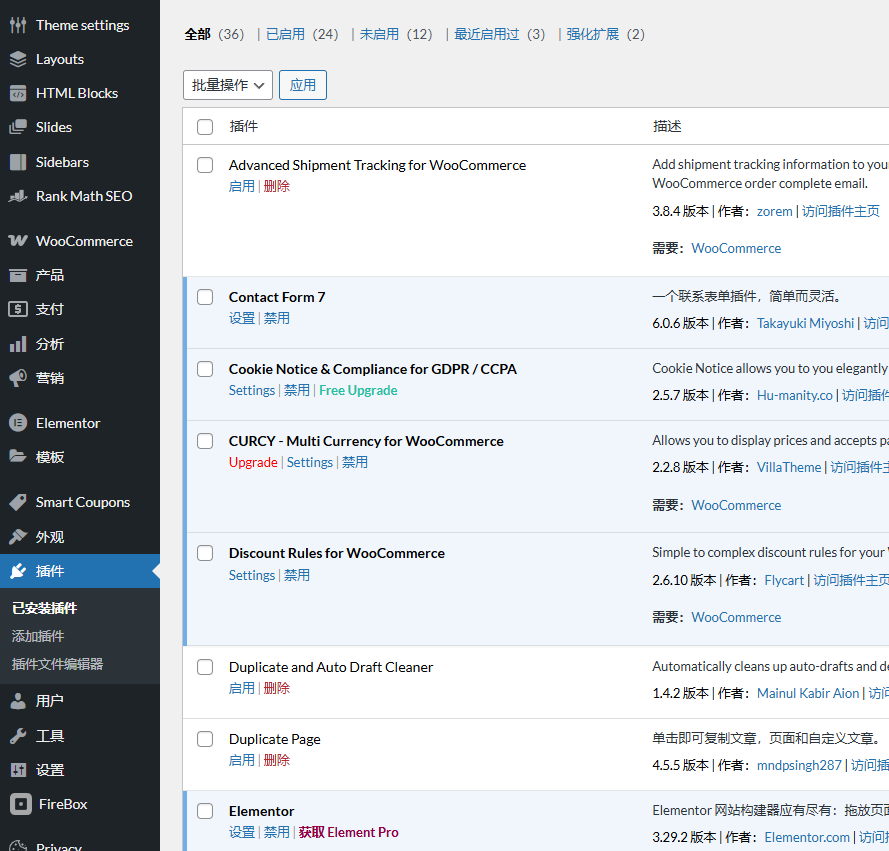Screen dimensions: 889x851
Task: Click the 用户 person icon
Action: (18, 701)
